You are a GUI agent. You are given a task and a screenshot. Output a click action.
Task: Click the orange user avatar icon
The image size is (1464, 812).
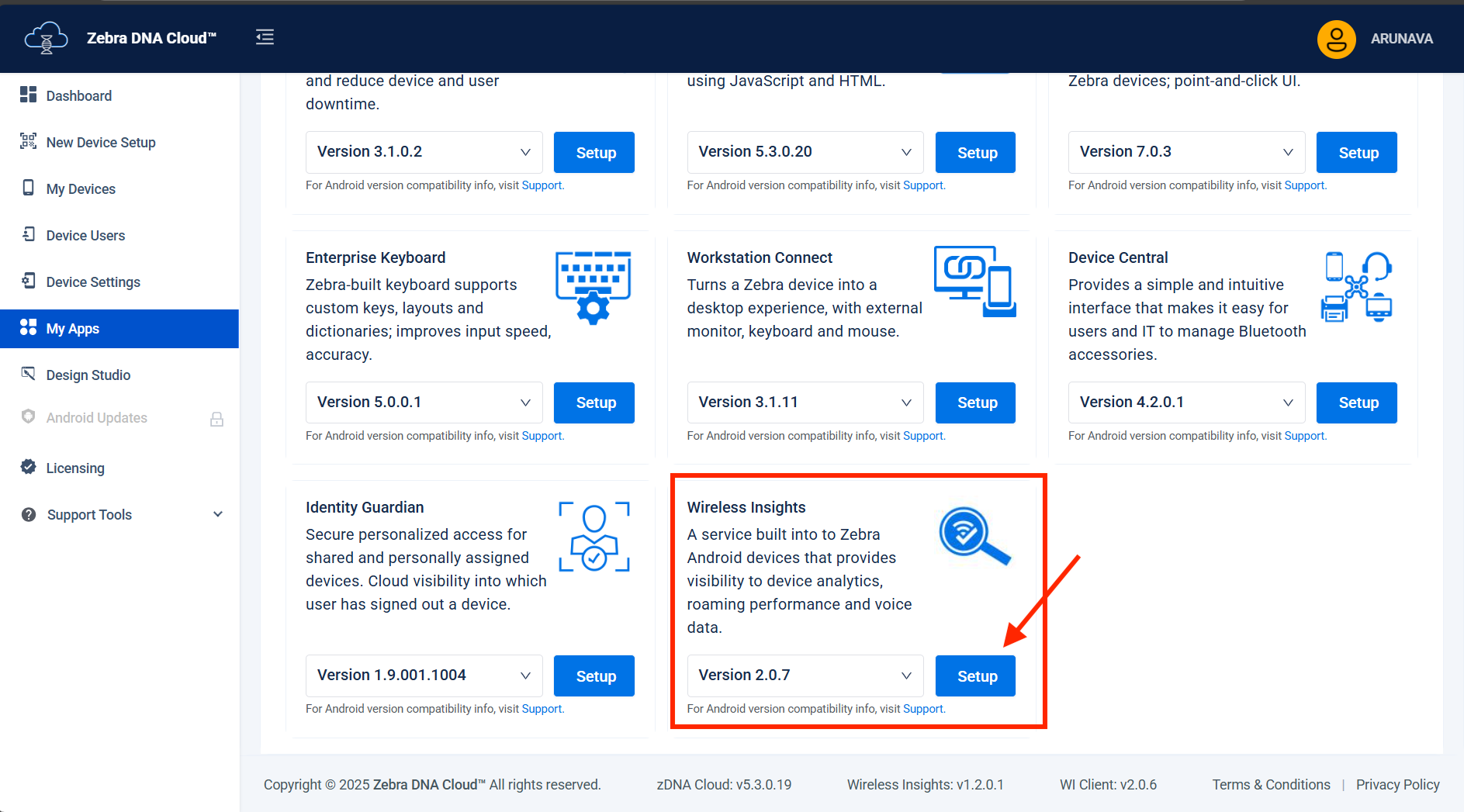coord(1336,39)
